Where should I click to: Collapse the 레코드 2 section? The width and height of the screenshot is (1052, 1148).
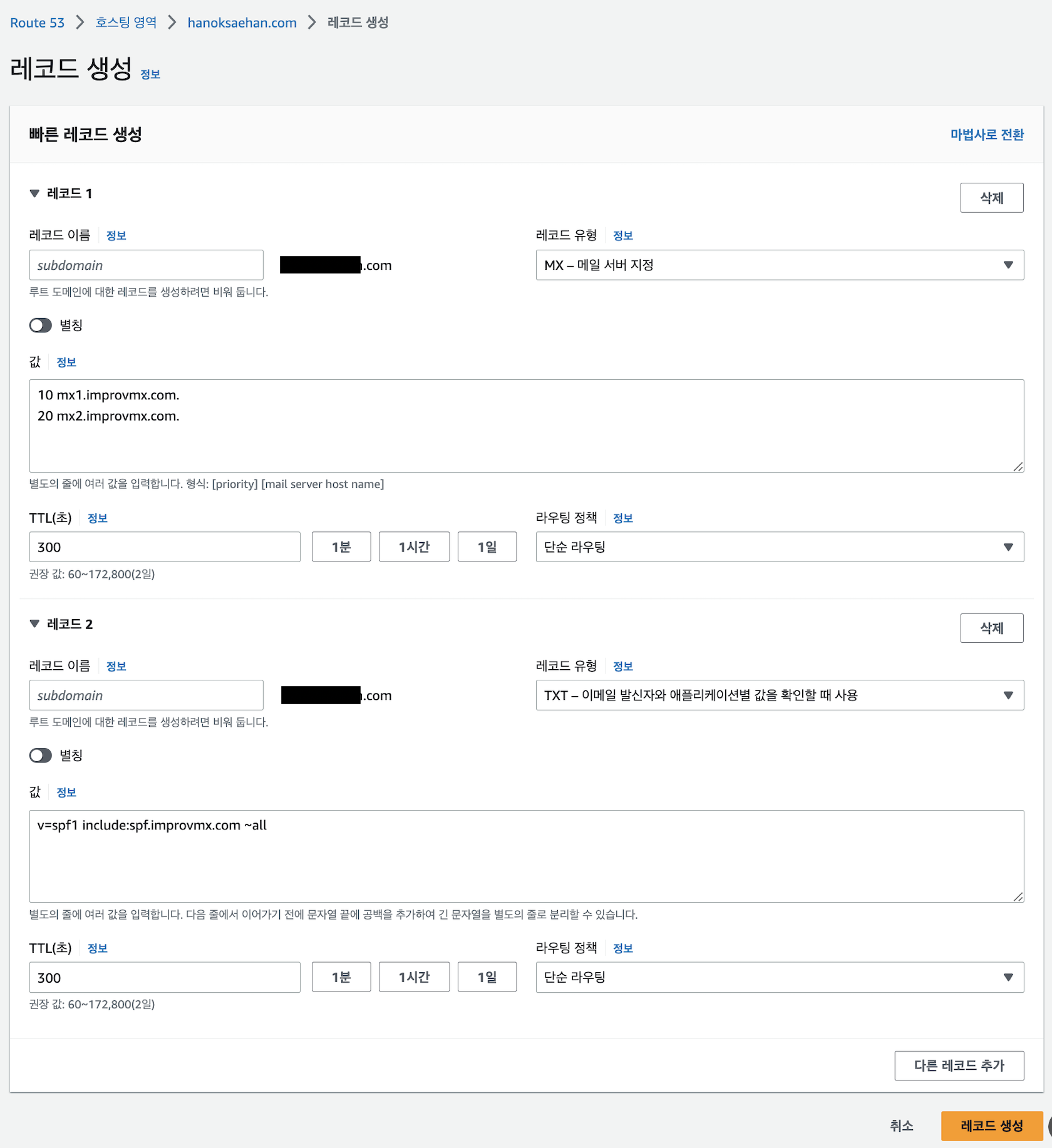coord(34,624)
